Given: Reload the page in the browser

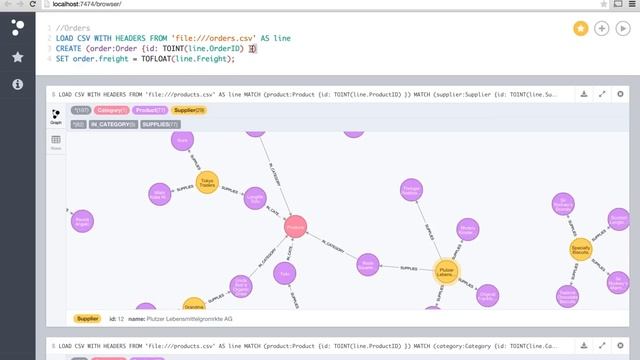Looking at the screenshot, I should click(x=33, y=4).
